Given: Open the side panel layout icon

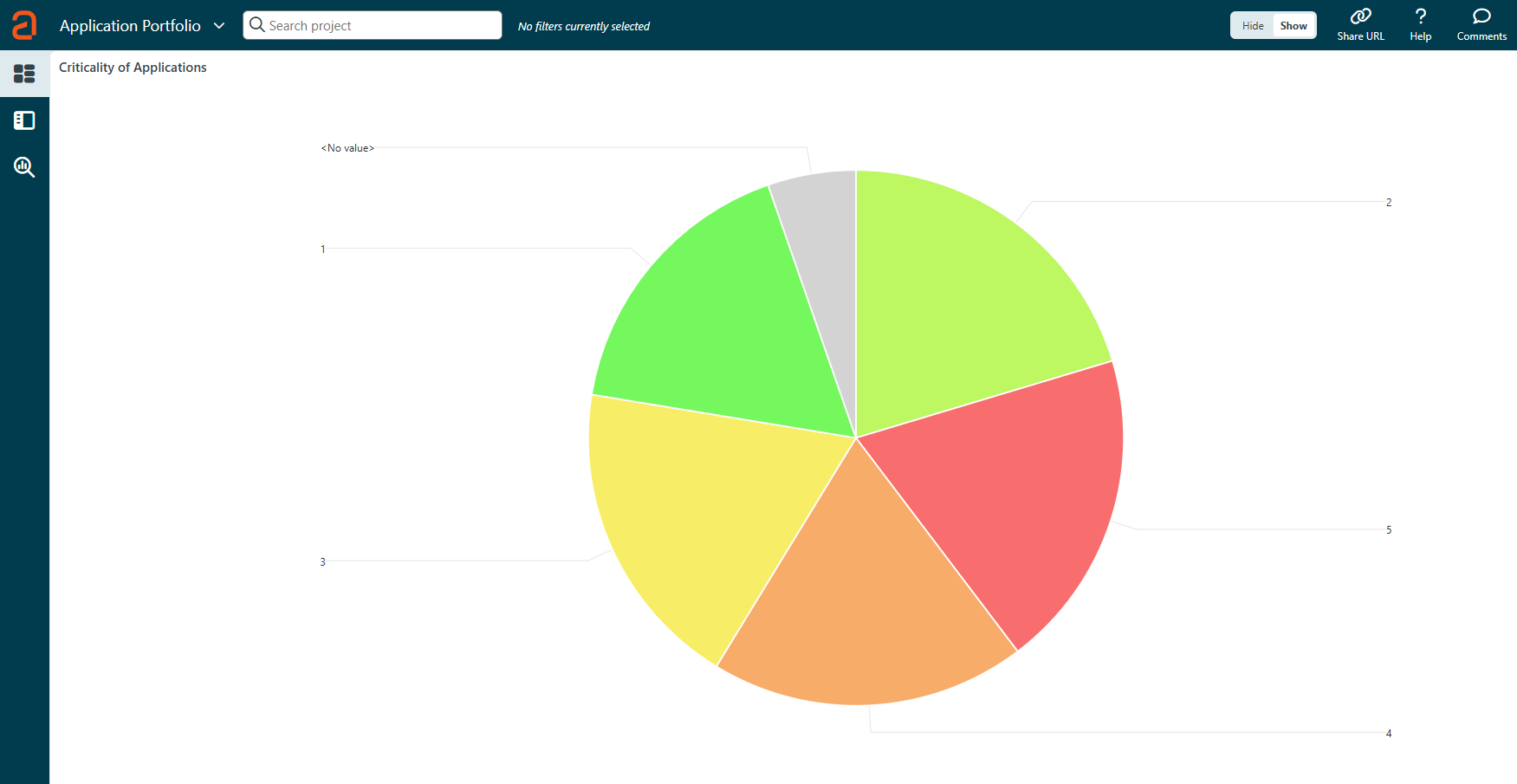Looking at the screenshot, I should tap(24, 120).
